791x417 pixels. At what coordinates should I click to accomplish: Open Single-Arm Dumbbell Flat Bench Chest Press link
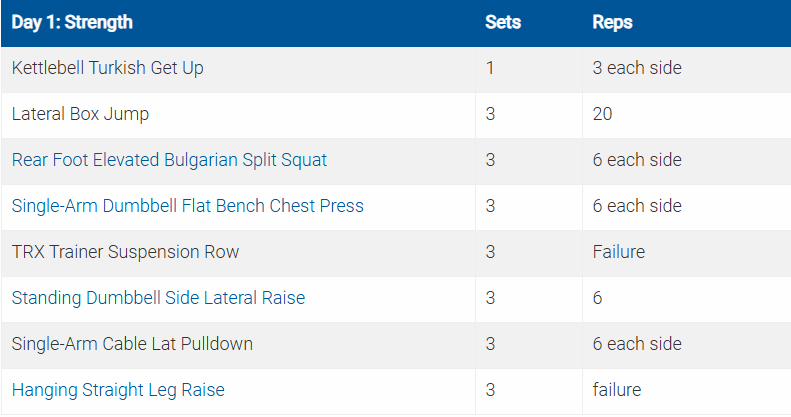click(x=187, y=206)
